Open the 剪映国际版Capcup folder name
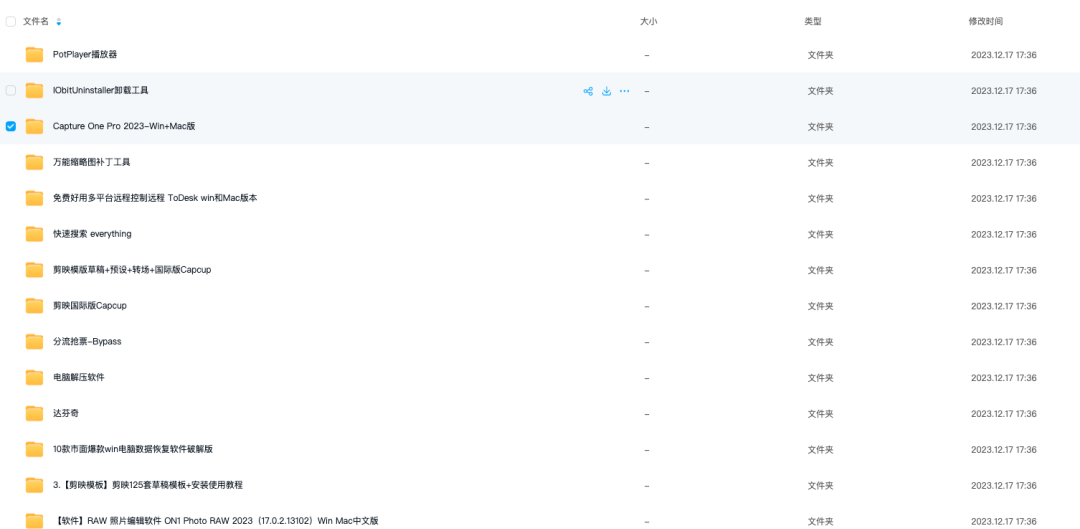 tap(90, 305)
